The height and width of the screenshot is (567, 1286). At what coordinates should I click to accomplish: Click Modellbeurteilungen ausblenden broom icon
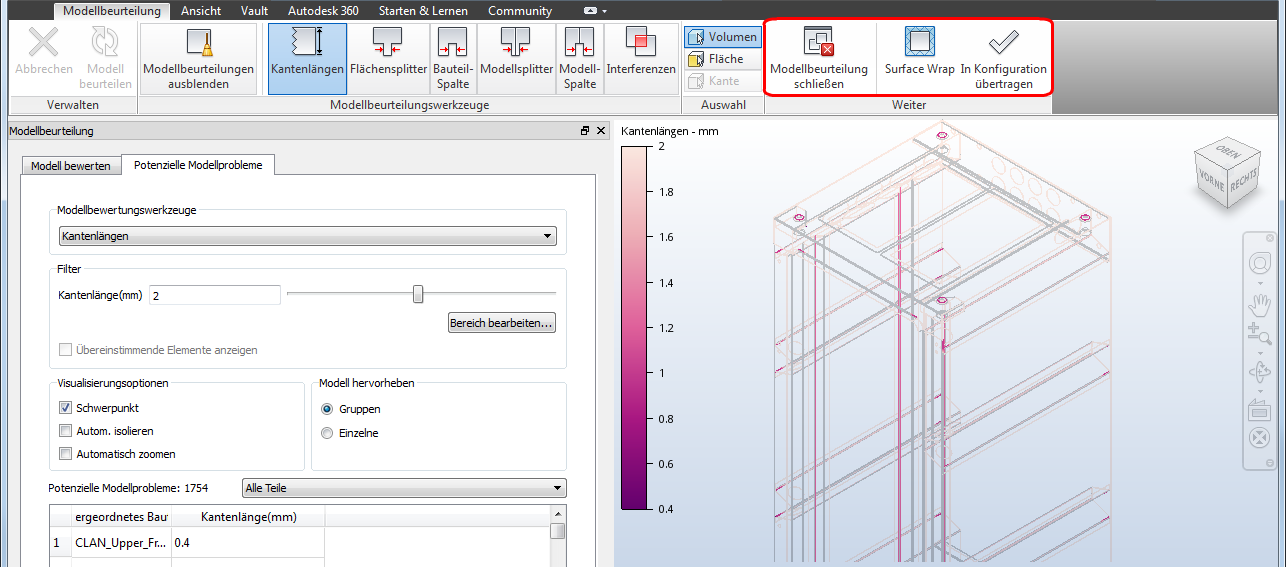pyautogui.click(x=198, y=43)
